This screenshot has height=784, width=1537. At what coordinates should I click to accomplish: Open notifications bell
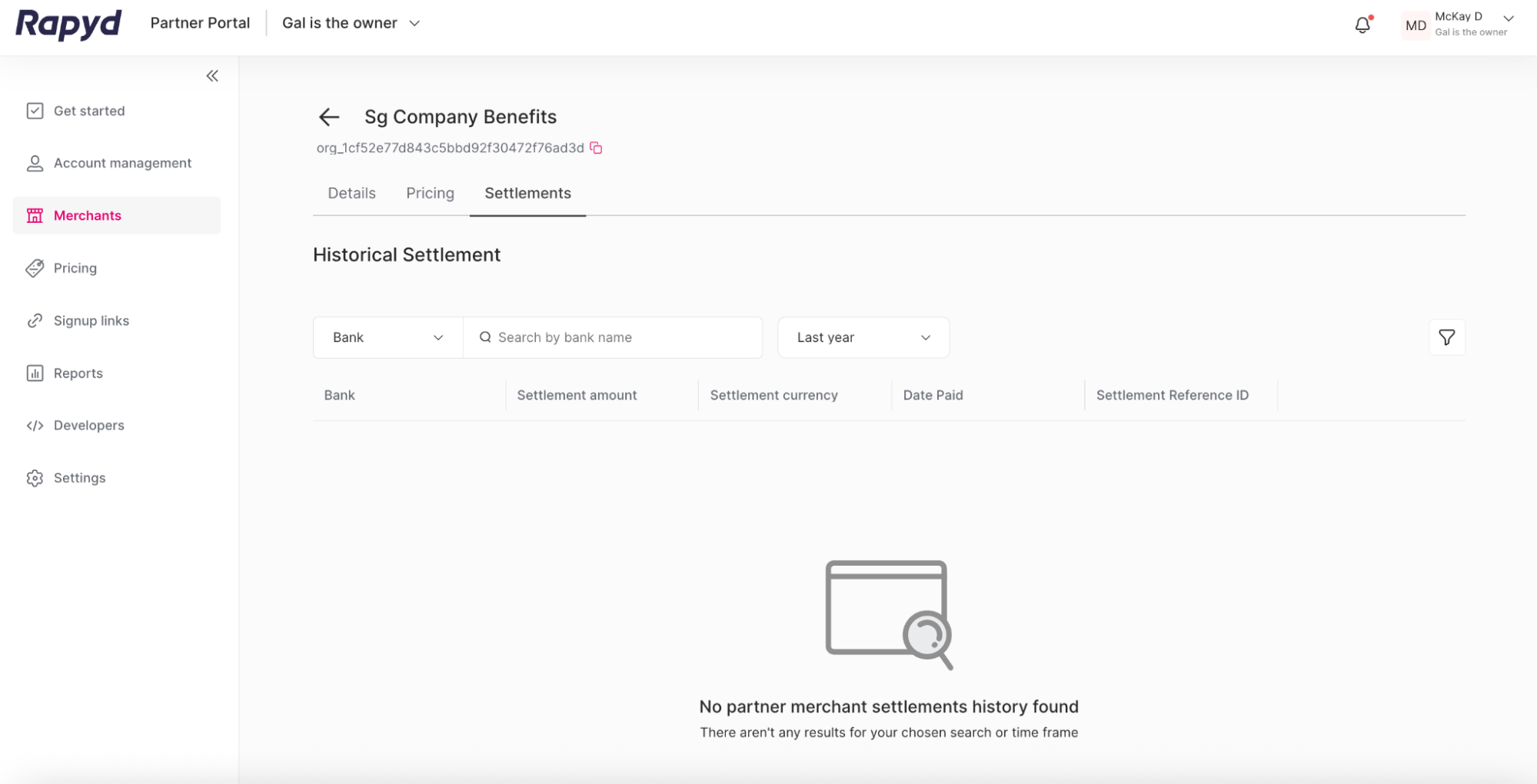(1362, 25)
